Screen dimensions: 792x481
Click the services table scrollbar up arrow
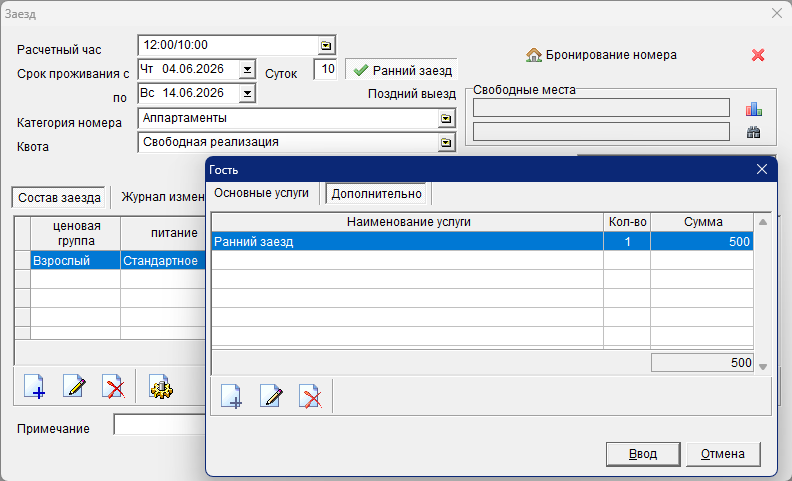click(x=763, y=222)
